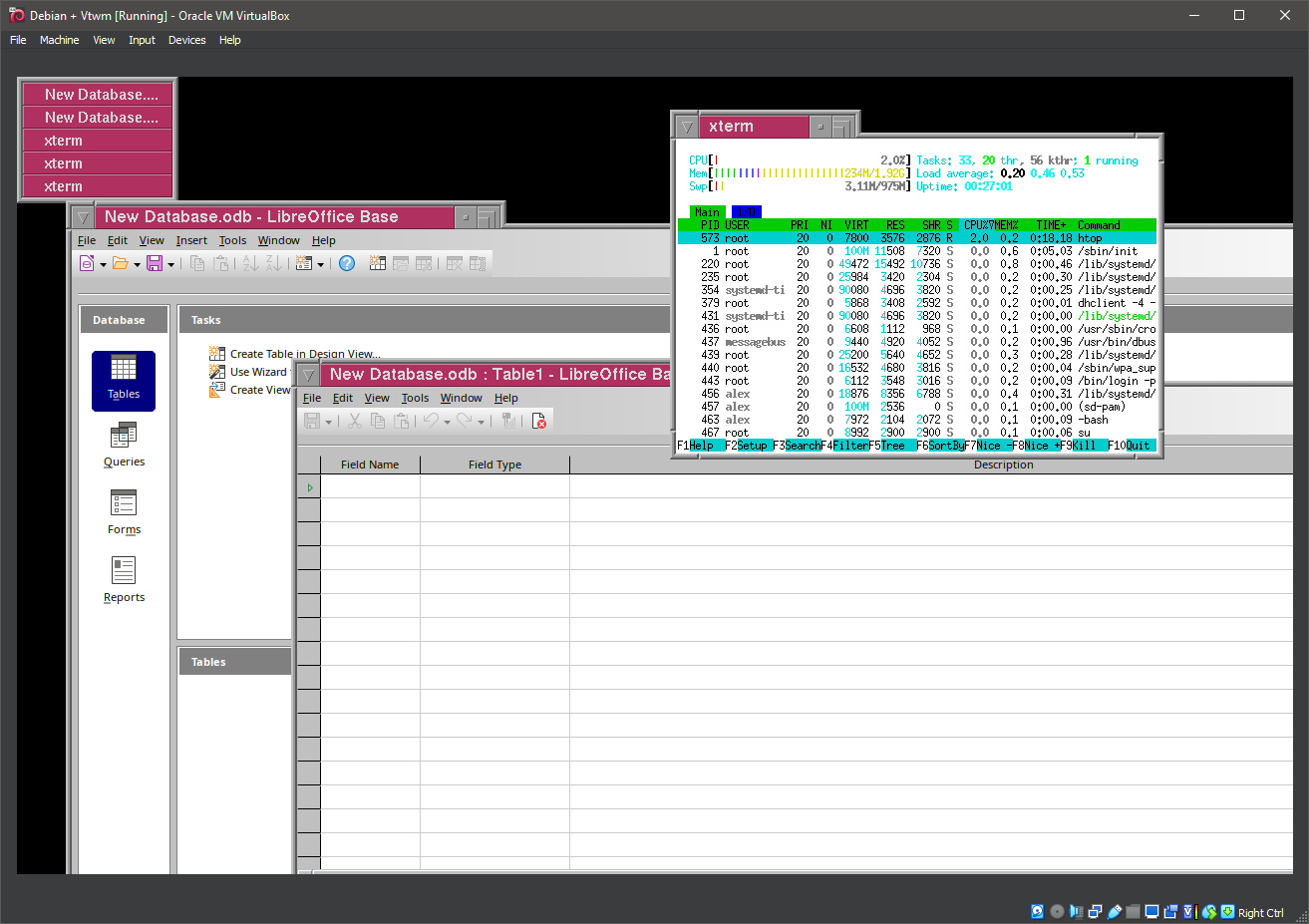This screenshot has width=1309, height=924.
Task: Click the Cut icon in Table1 design toolbar
Action: click(x=355, y=421)
